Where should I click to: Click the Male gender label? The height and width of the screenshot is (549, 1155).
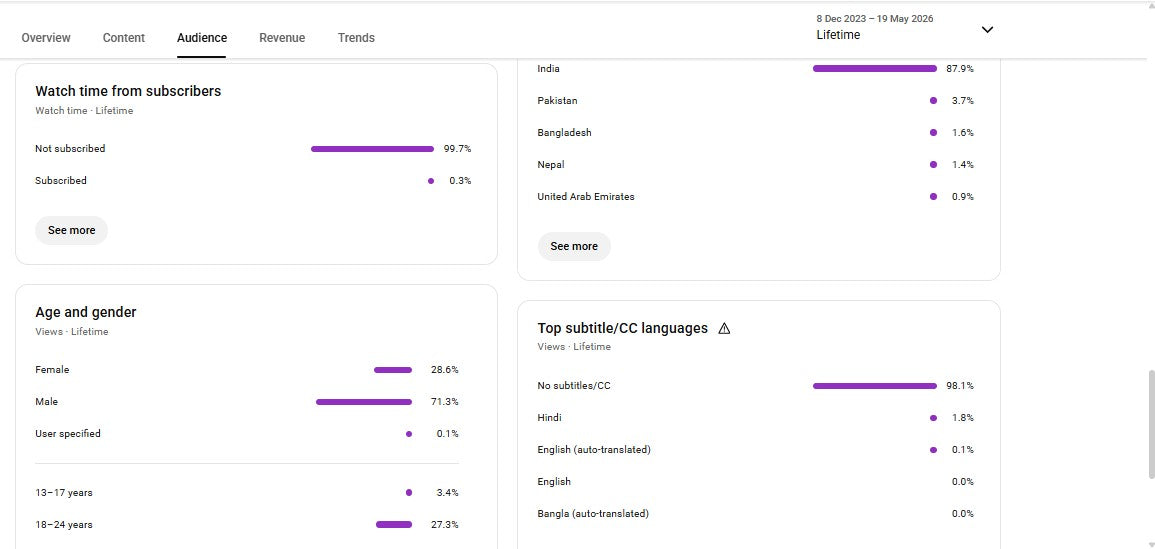[46, 402]
